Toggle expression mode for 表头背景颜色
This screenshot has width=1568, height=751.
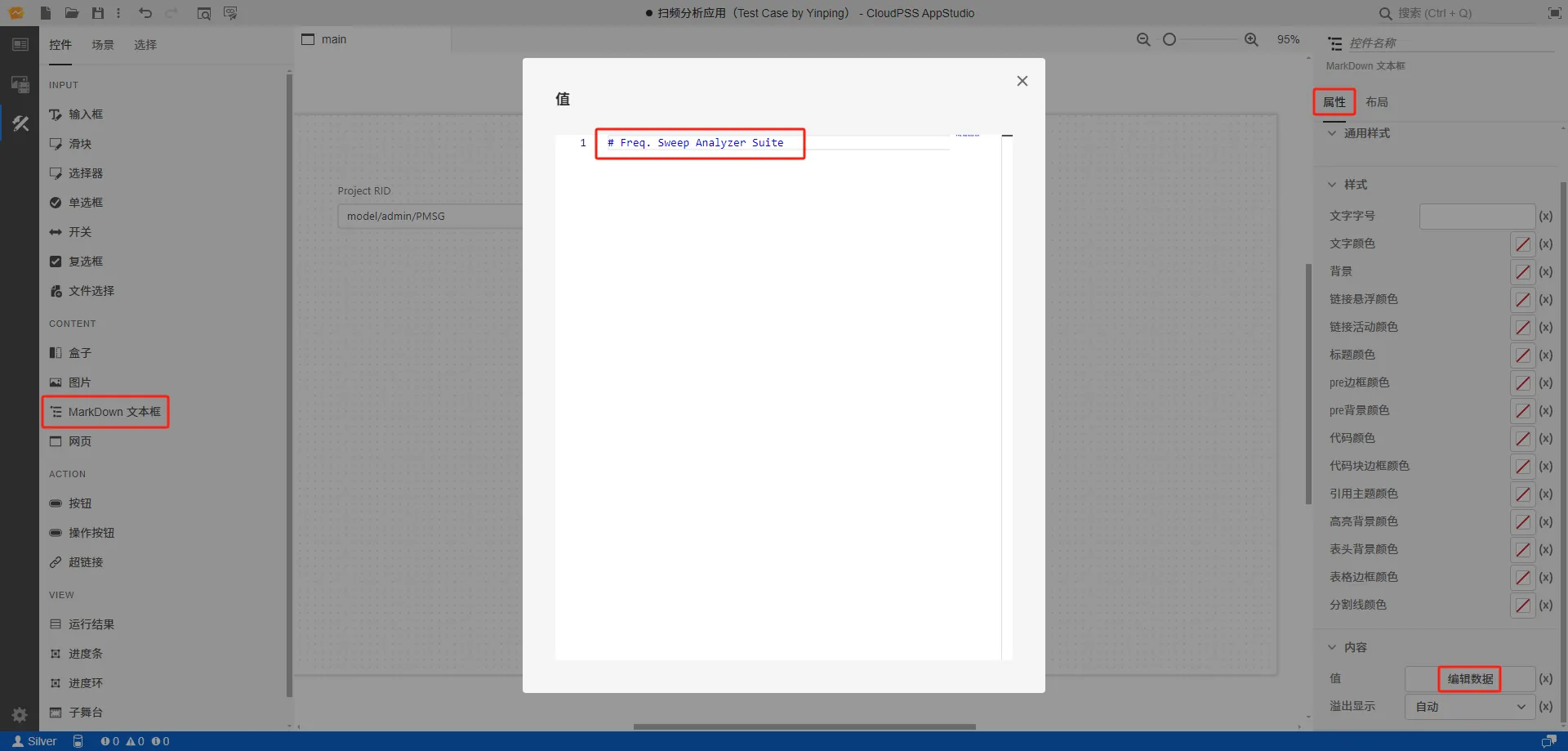tap(1546, 550)
